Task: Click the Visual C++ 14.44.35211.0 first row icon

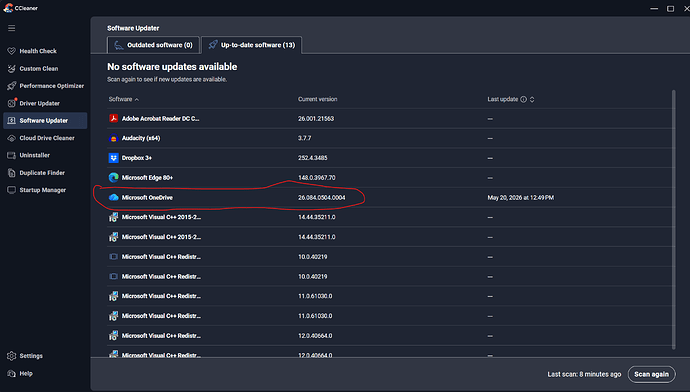Action: tap(114, 217)
